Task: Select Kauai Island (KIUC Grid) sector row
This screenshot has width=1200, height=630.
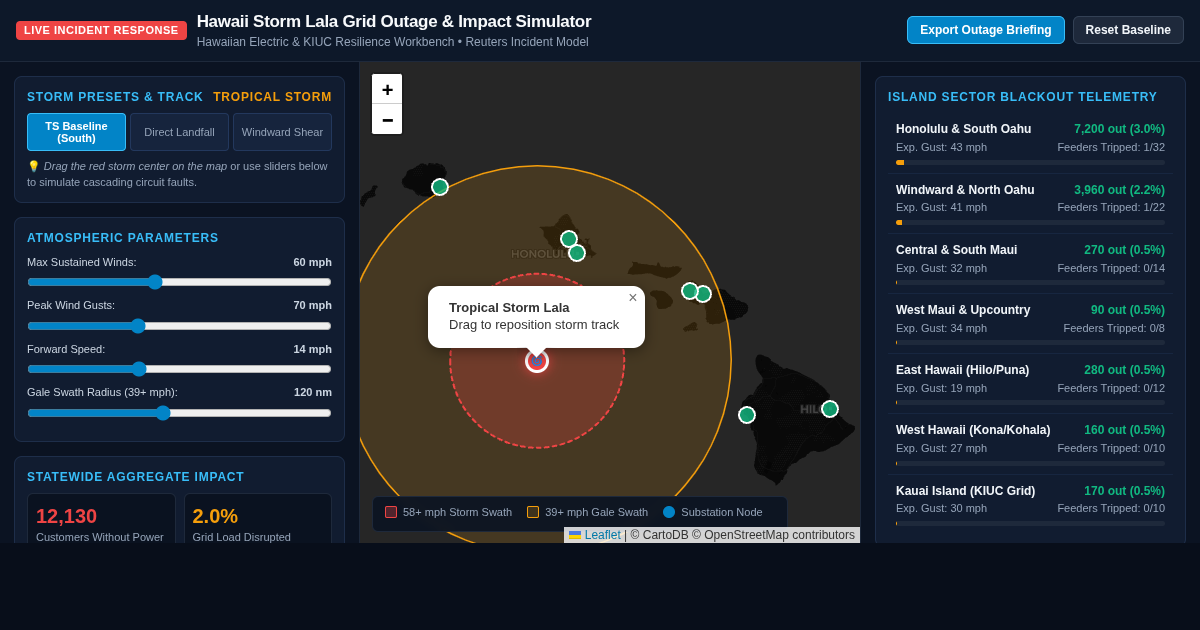Action: pyautogui.click(x=1030, y=505)
